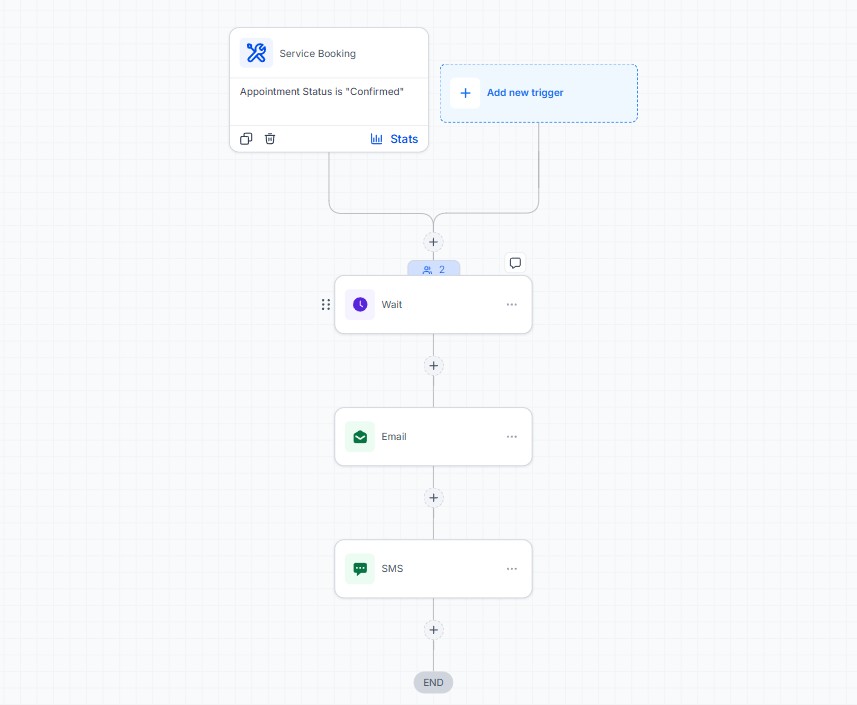The height and width of the screenshot is (705, 857).
Task: Add a step between Wait and Email
Action: pyautogui.click(x=433, y=366)
